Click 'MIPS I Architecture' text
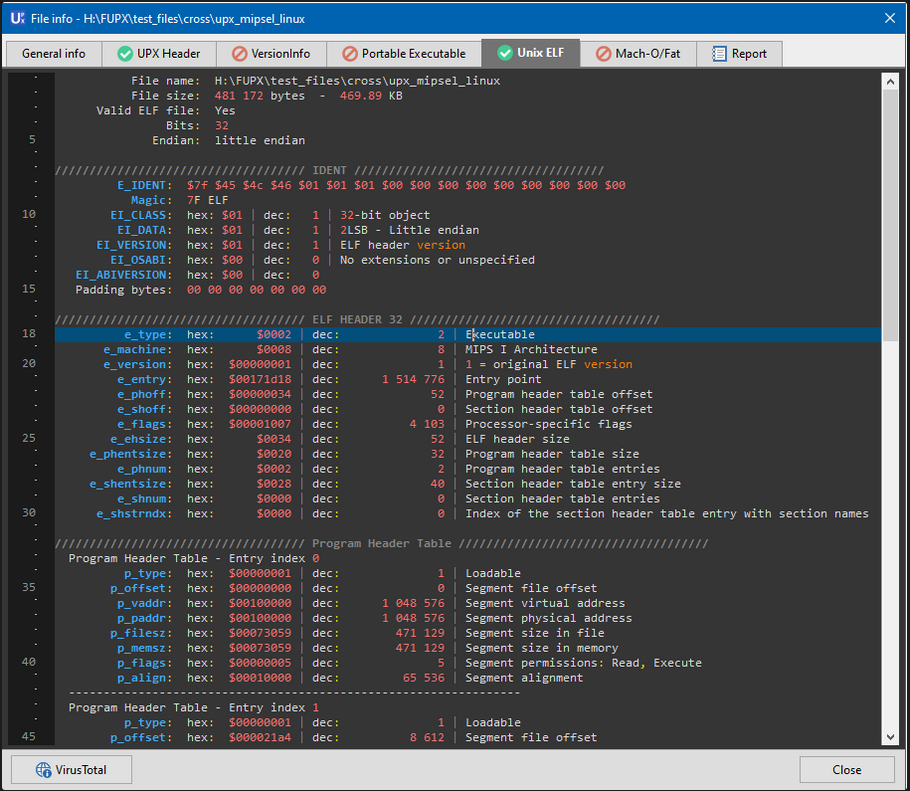The image size is (910, 791). [531, 350]
